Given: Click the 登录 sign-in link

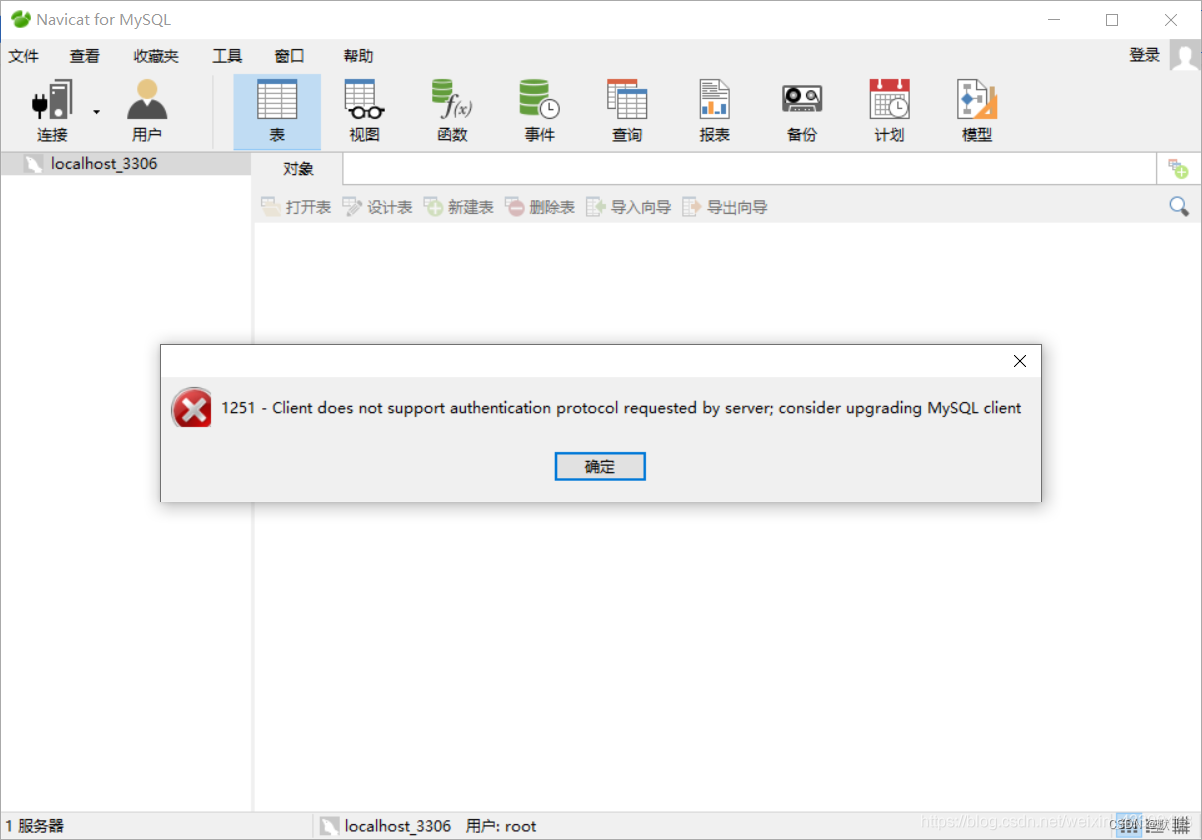Looking at the screenshot, I should coord(1145,55).
